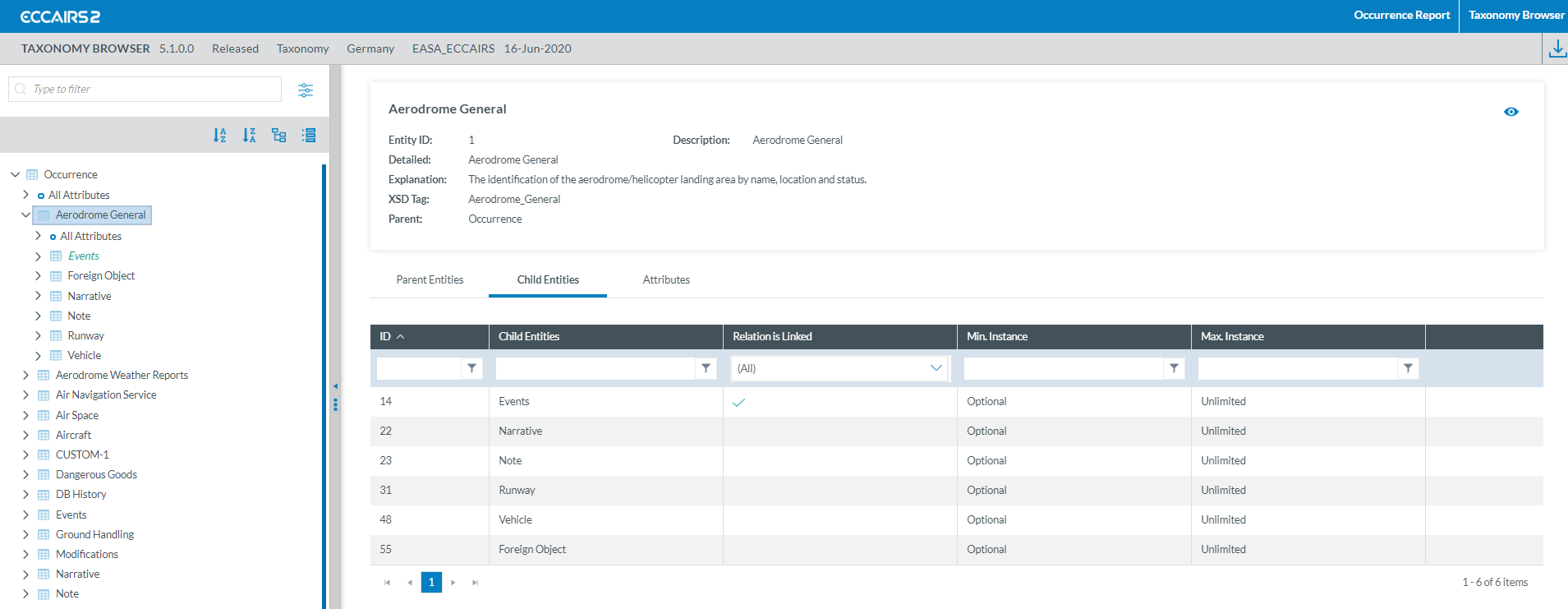Click the tree panel vertical scrollbar
The height and width of the screenshot is (609, 1568).
(324, 386)
